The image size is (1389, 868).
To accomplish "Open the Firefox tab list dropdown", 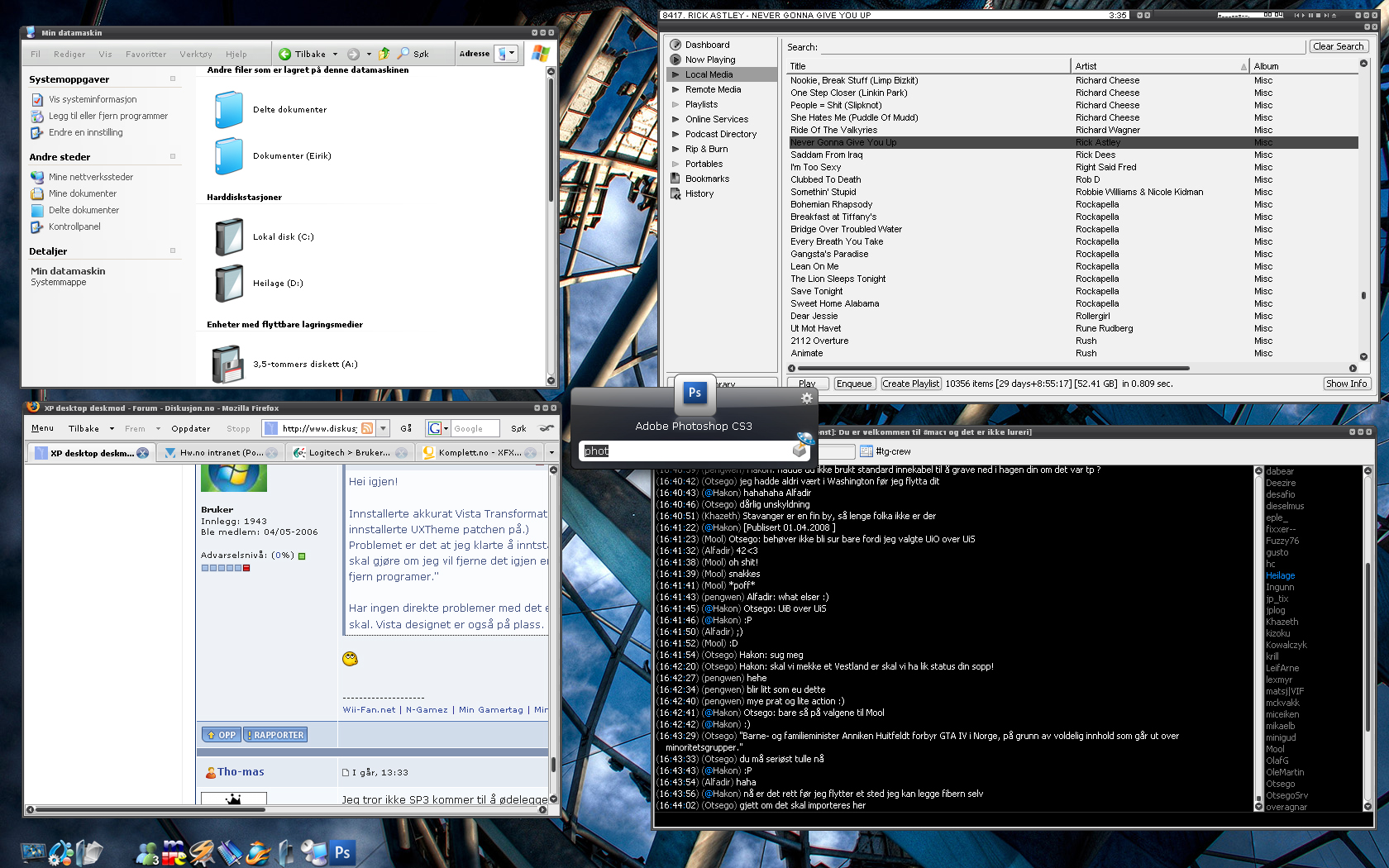I will pyautogui.click(x=551, y=453).
